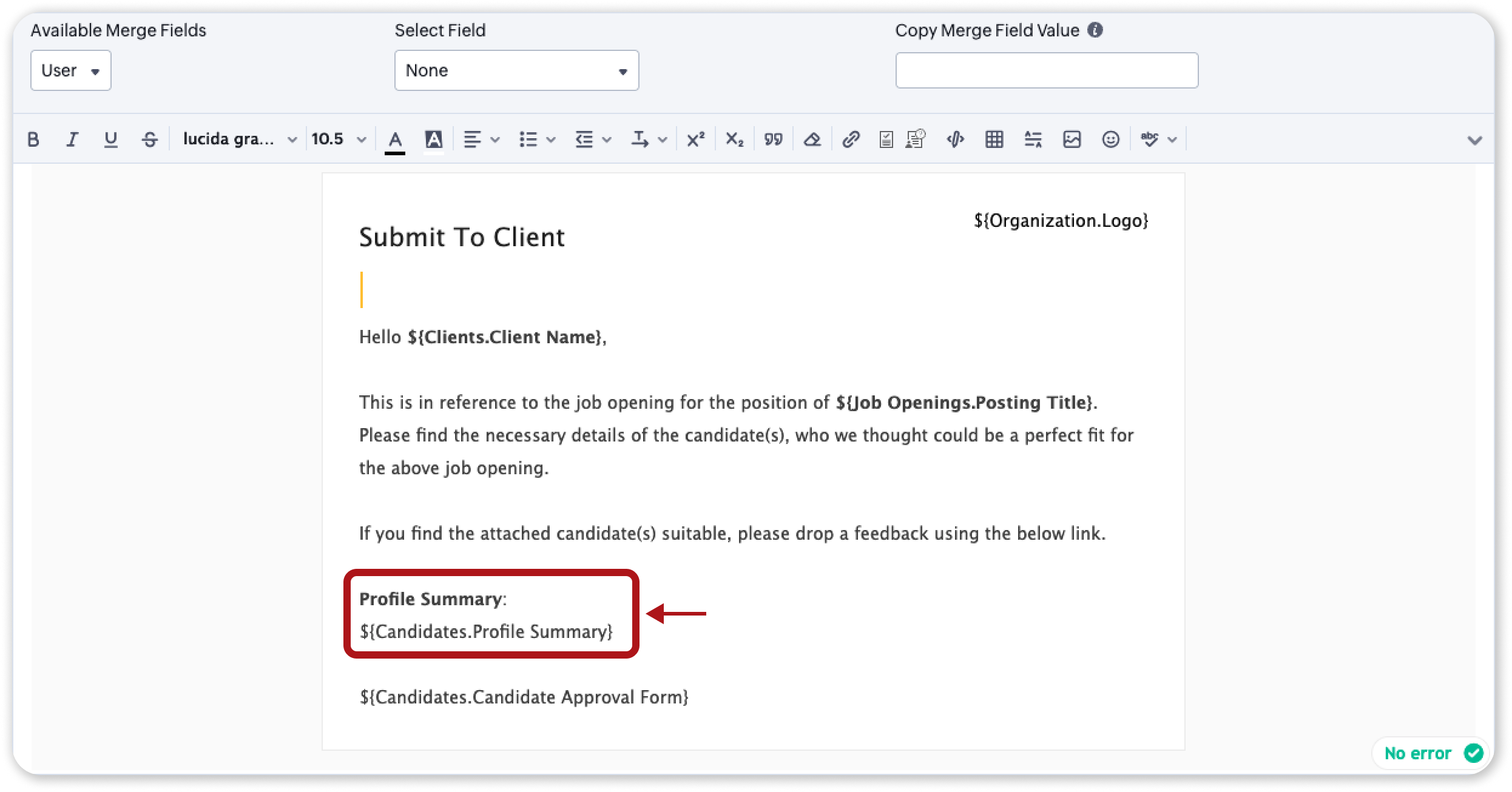
Task: Expand the Select Field None dropdown
Action: point(516,70)
